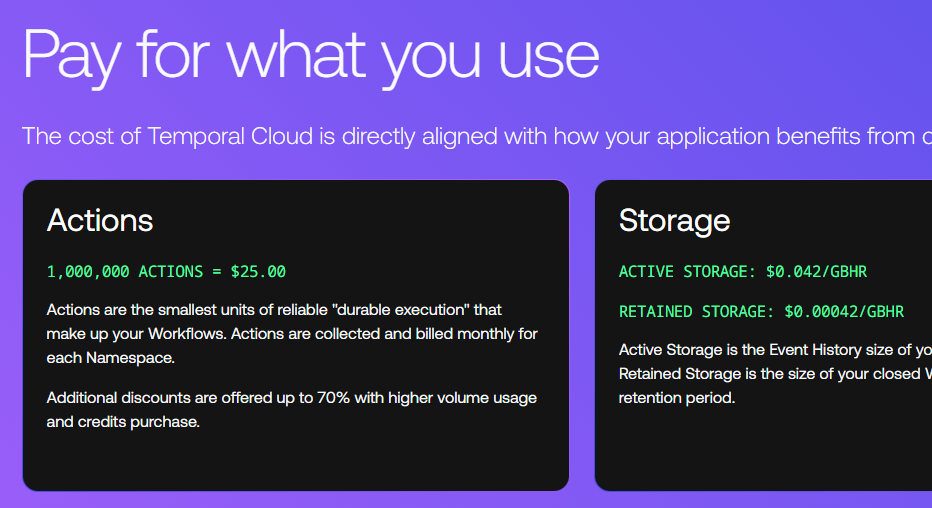Click the $0.00042/GBHR price value
The width and height of the screenshot is (932, 508).
[844, 312]
